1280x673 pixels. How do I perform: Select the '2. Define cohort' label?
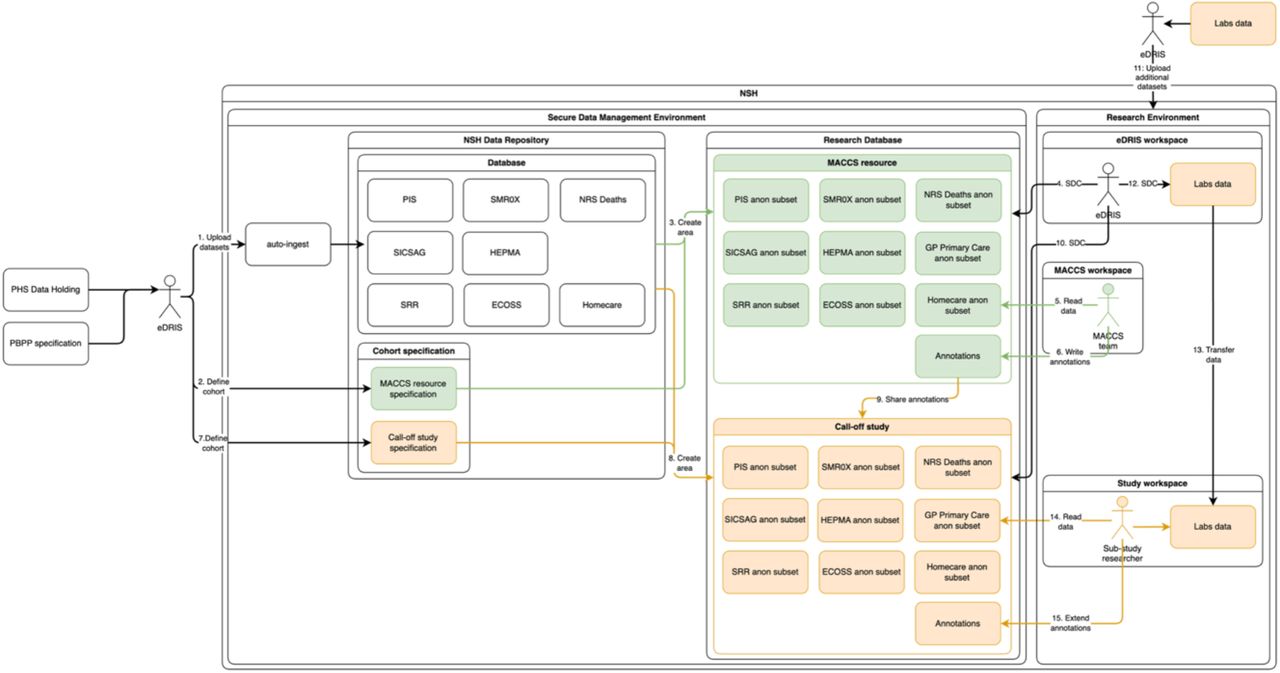point(214,387)
